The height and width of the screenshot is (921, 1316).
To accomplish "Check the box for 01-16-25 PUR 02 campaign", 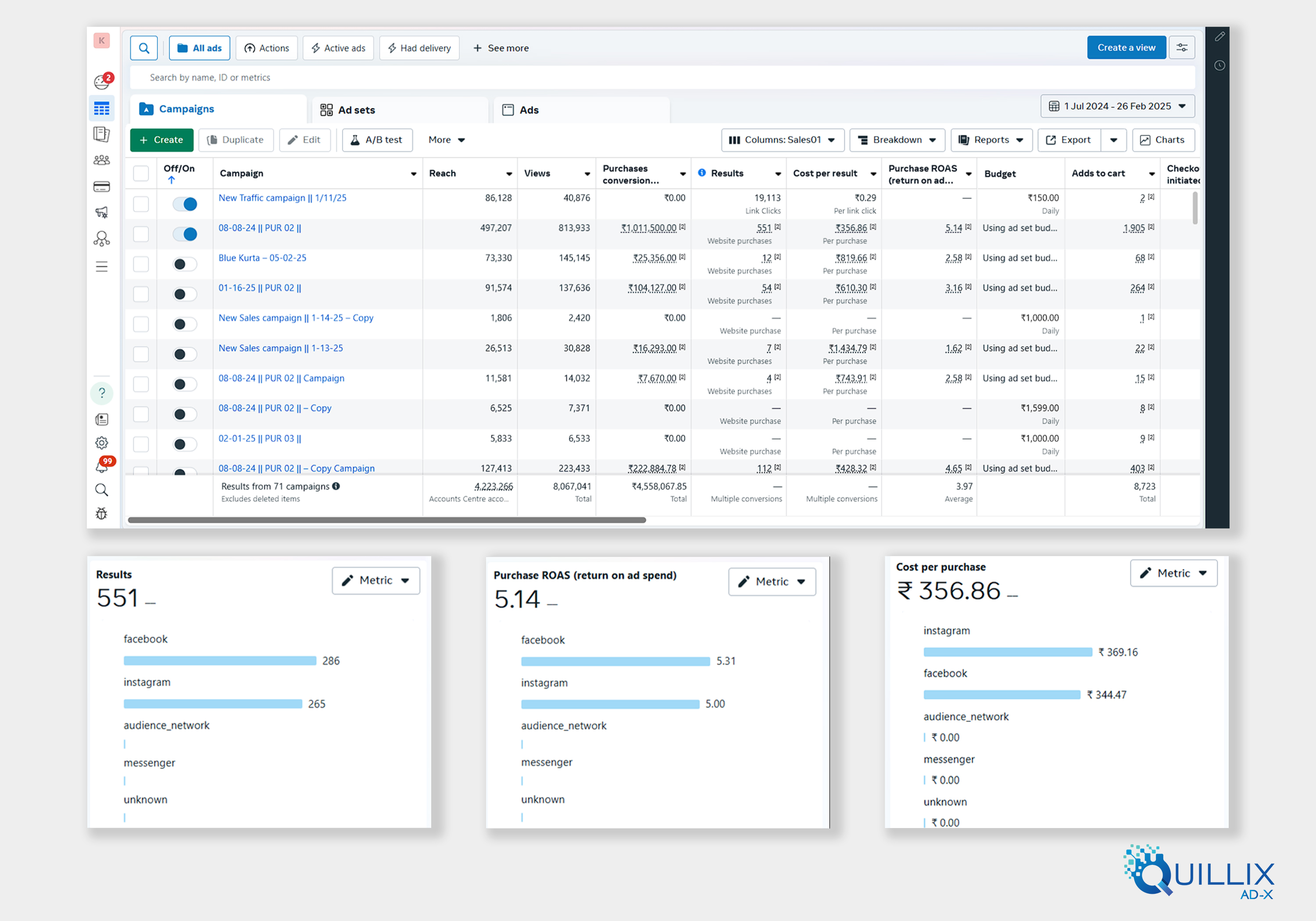I will [x=140, y=294].
